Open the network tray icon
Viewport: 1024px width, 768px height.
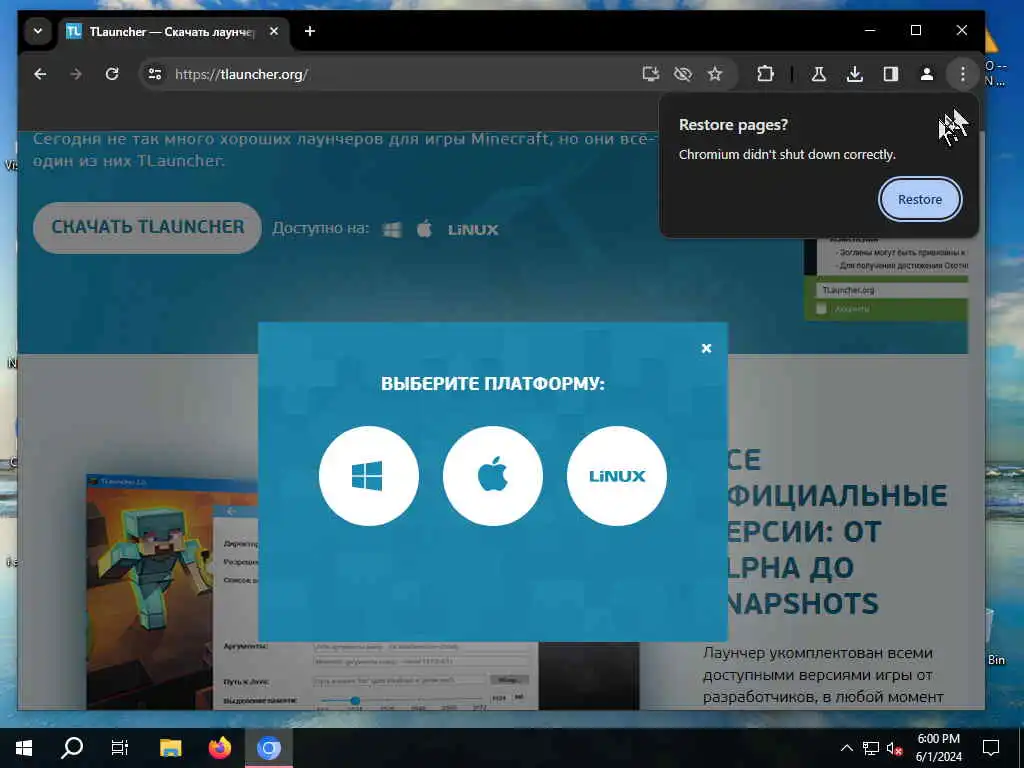(x=871, y=748)
